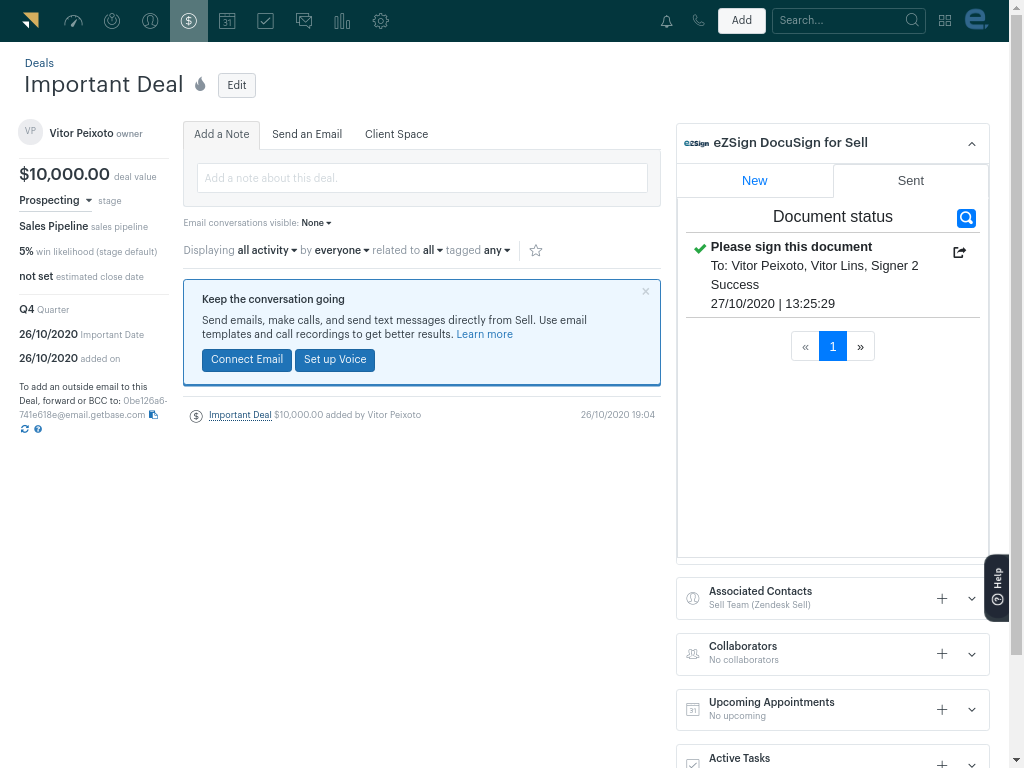Screen dimensions: 1024x768
Task: Open the Settings gear icon
Action: (x=380, y=21)
